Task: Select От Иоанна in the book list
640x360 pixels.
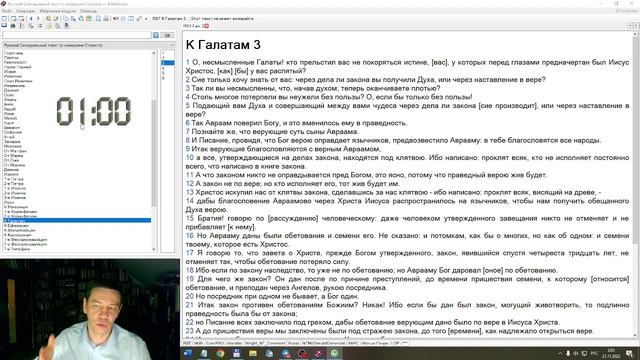Action: (x=15, y=164)
